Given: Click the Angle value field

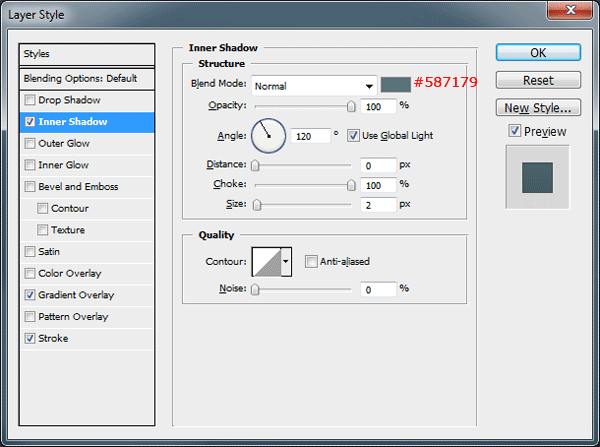Looking at the screenshot, I should pyautogui.click(x=310, y=136).
